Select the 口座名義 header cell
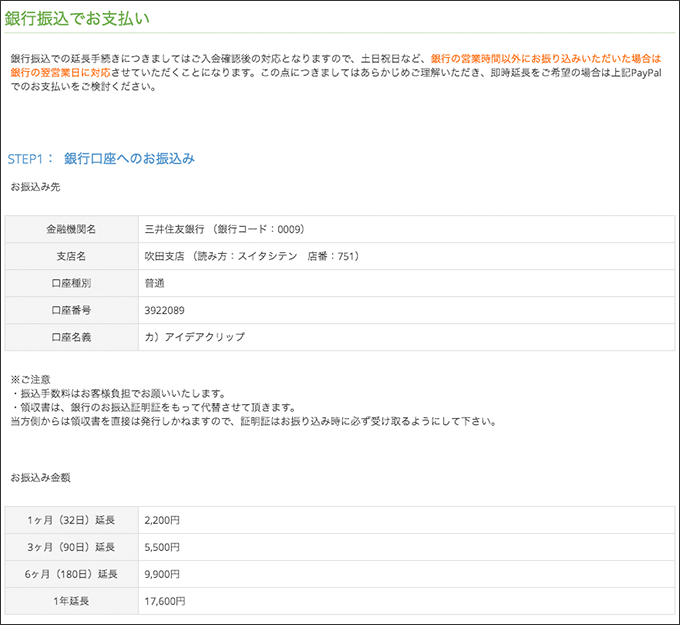 72,337
